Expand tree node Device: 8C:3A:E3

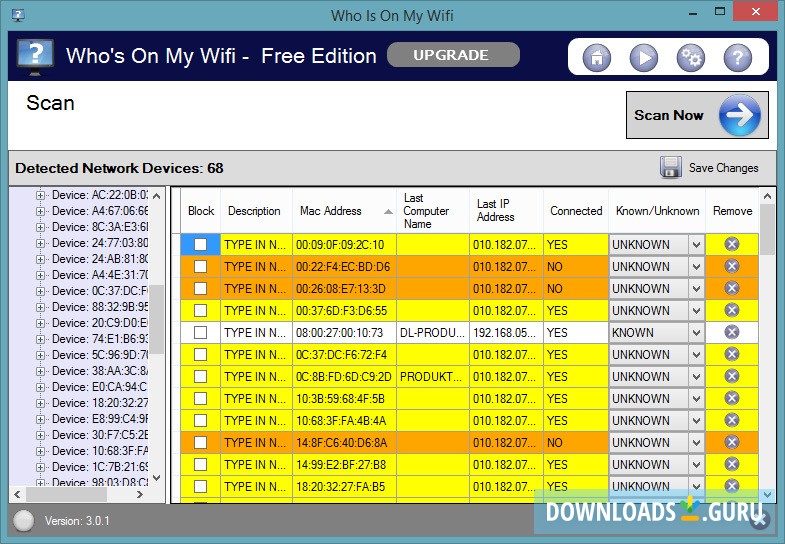pyautogui.click(x=40, y=227)
